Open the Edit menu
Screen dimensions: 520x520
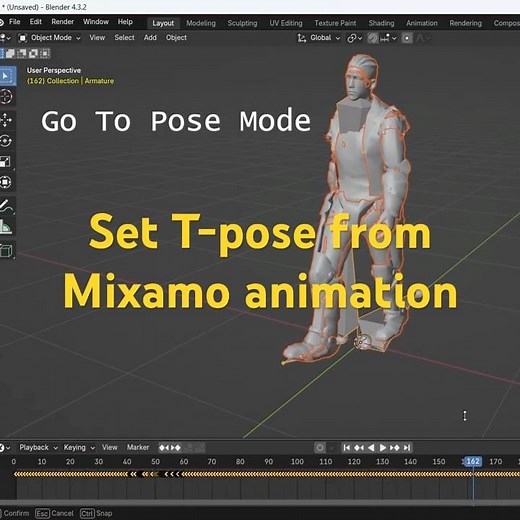point(36,22)
